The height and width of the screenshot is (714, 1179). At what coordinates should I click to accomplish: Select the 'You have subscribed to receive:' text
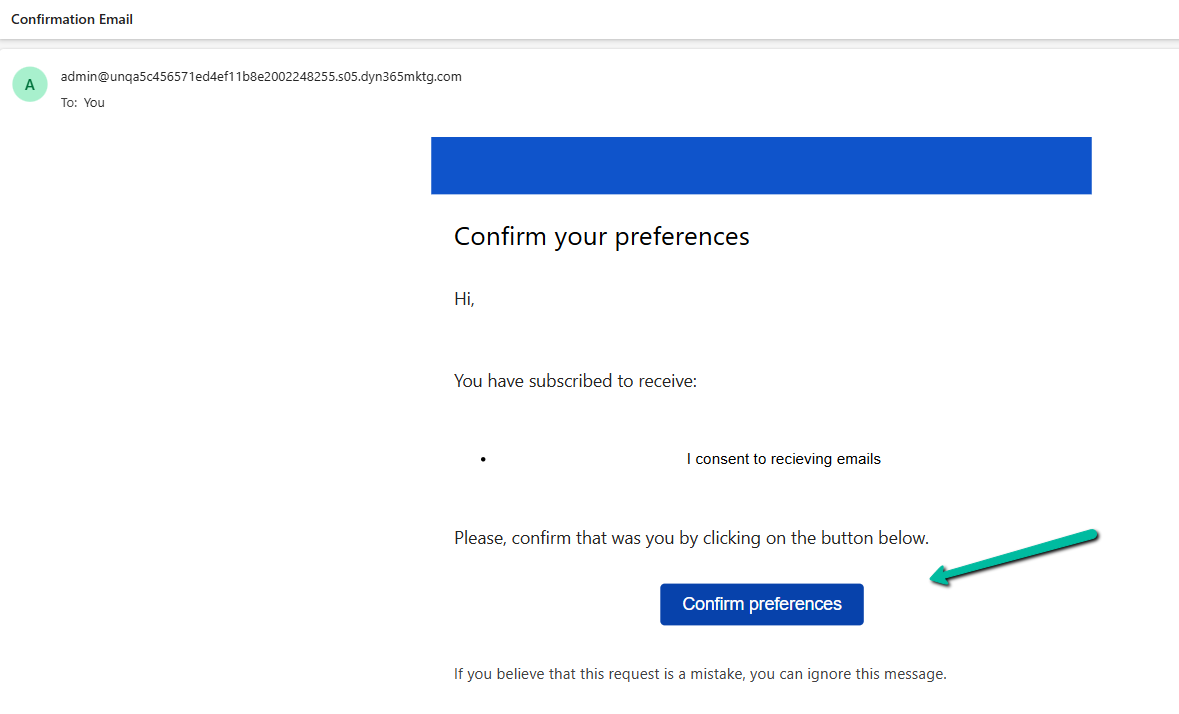pos(575,381)
